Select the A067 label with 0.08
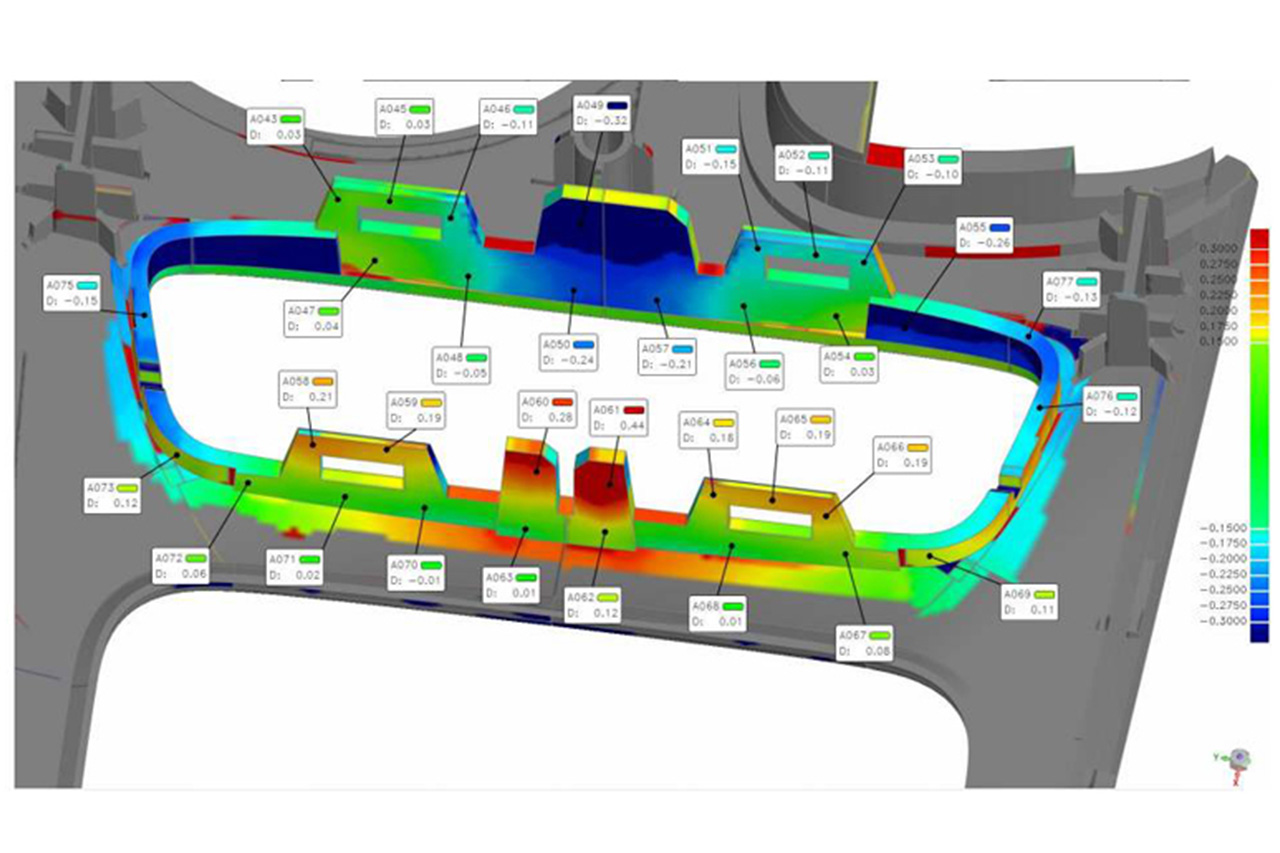The width and height of the screenshot is (1280, 853). 867,643
